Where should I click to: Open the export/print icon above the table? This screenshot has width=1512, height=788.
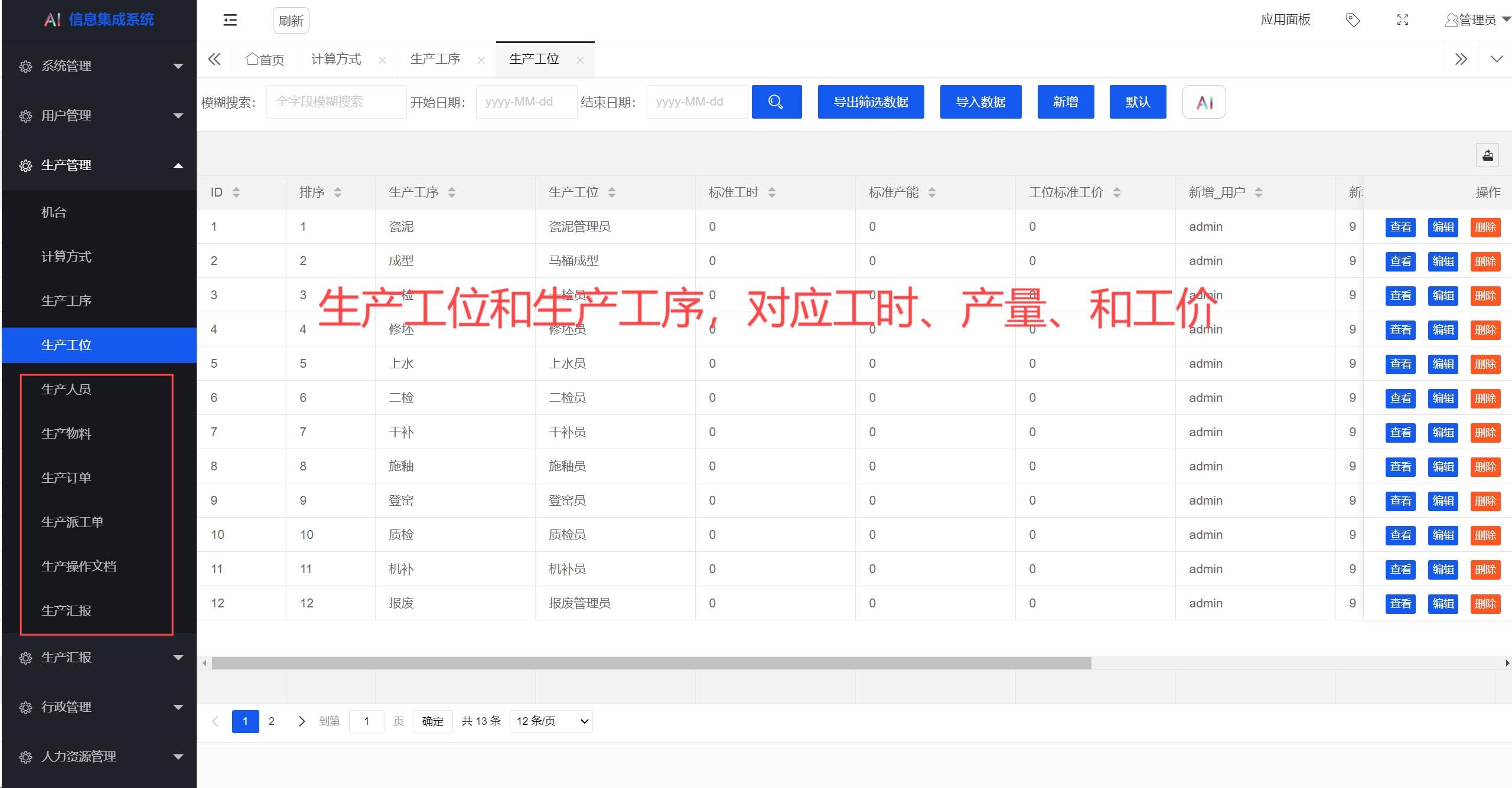(1487, 155)
